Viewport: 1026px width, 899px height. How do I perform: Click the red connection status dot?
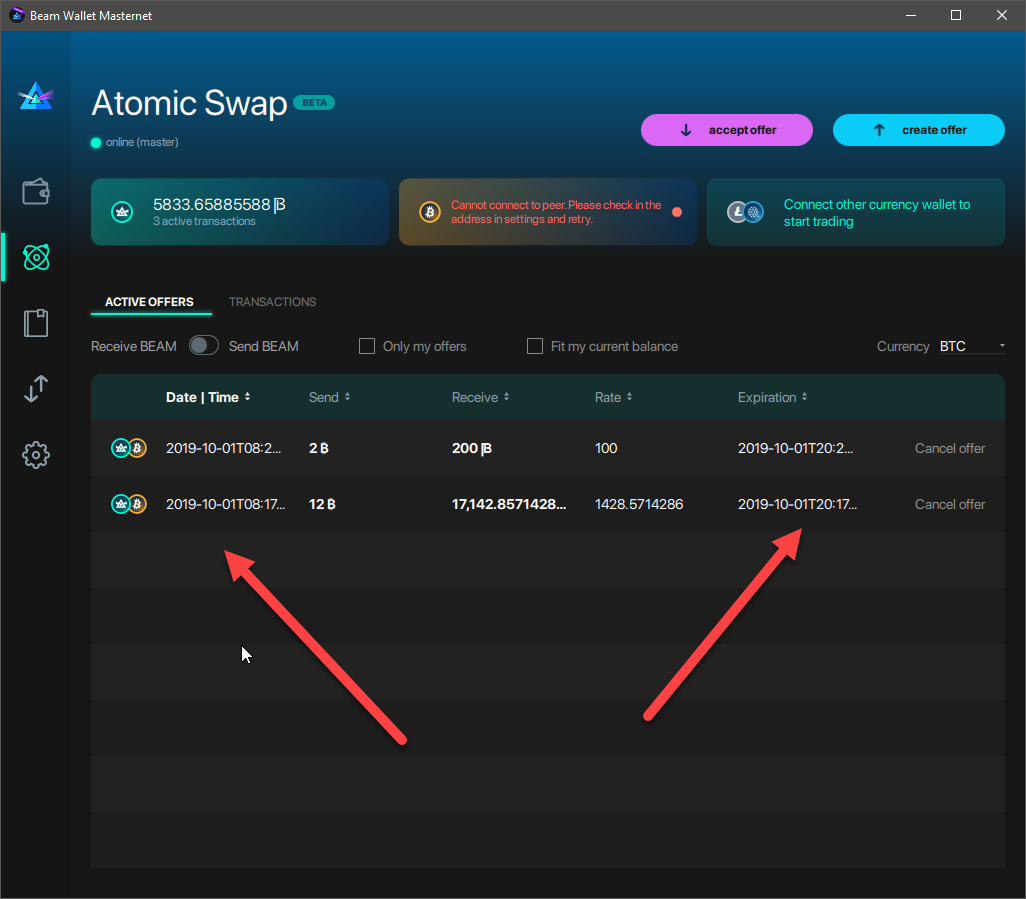pos(677,212)
